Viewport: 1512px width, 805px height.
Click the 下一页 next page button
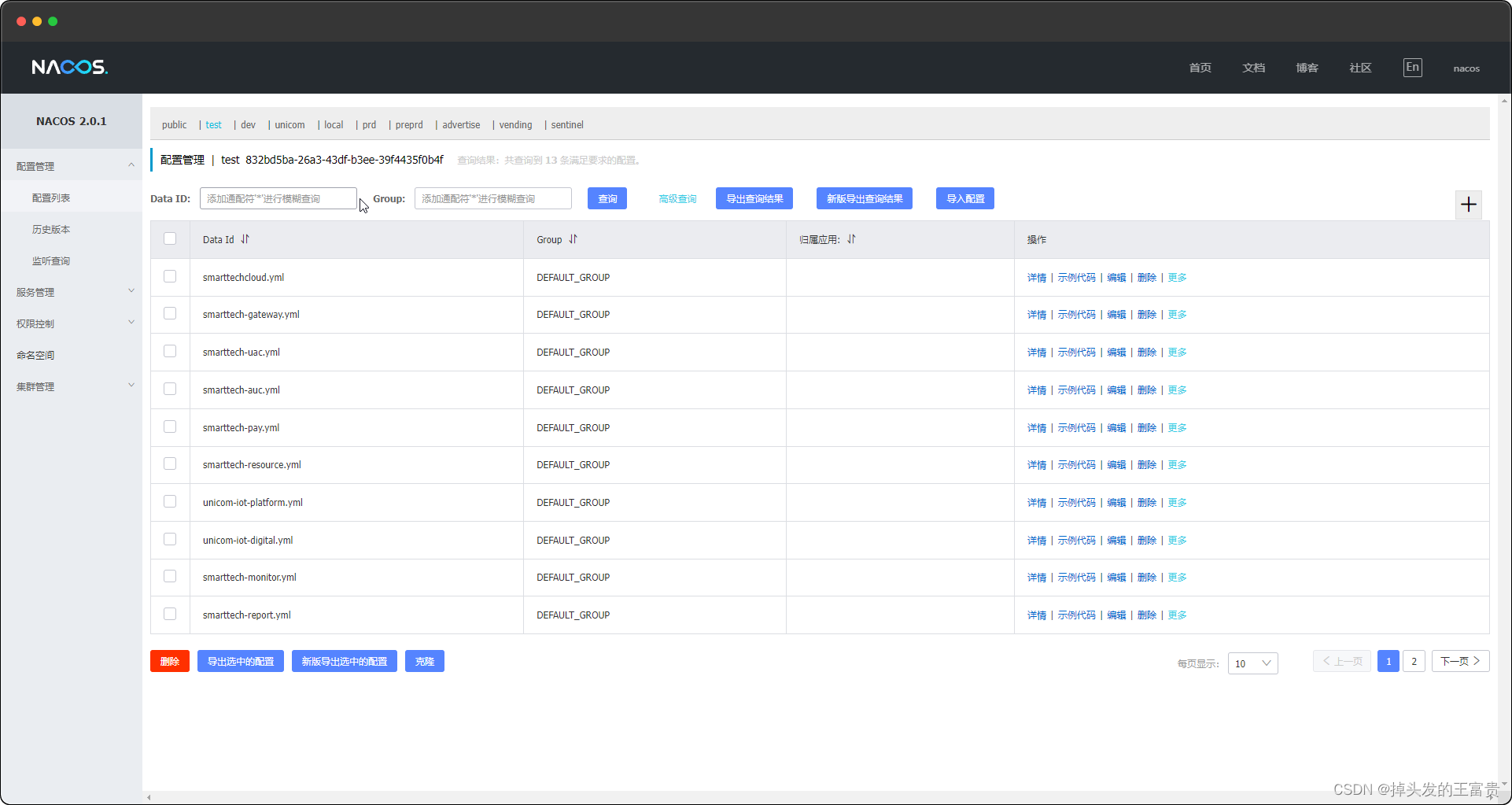click(x=1460, y=661)
